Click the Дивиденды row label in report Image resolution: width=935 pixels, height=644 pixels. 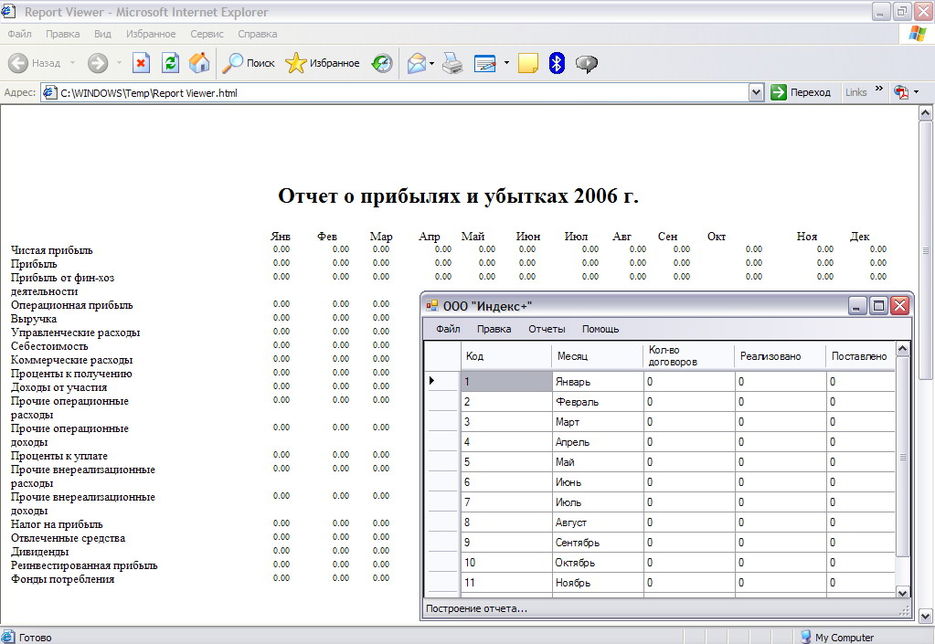coord(39,552)
